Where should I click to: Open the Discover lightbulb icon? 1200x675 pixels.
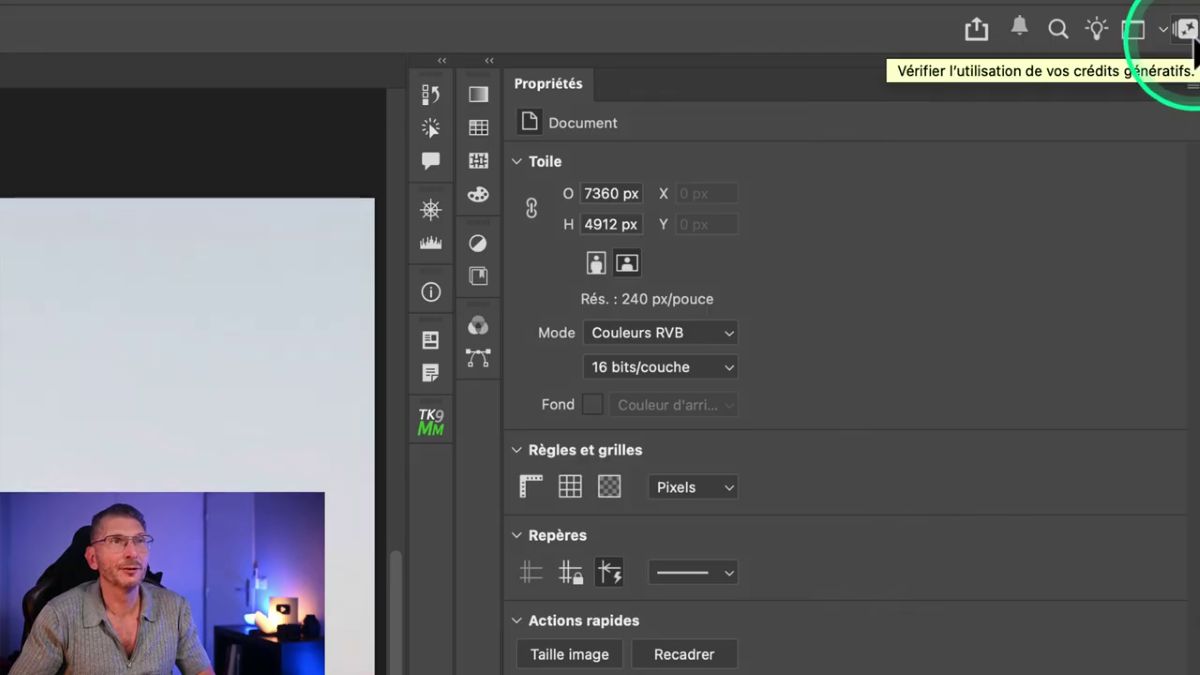click(x=1097, y=28)
